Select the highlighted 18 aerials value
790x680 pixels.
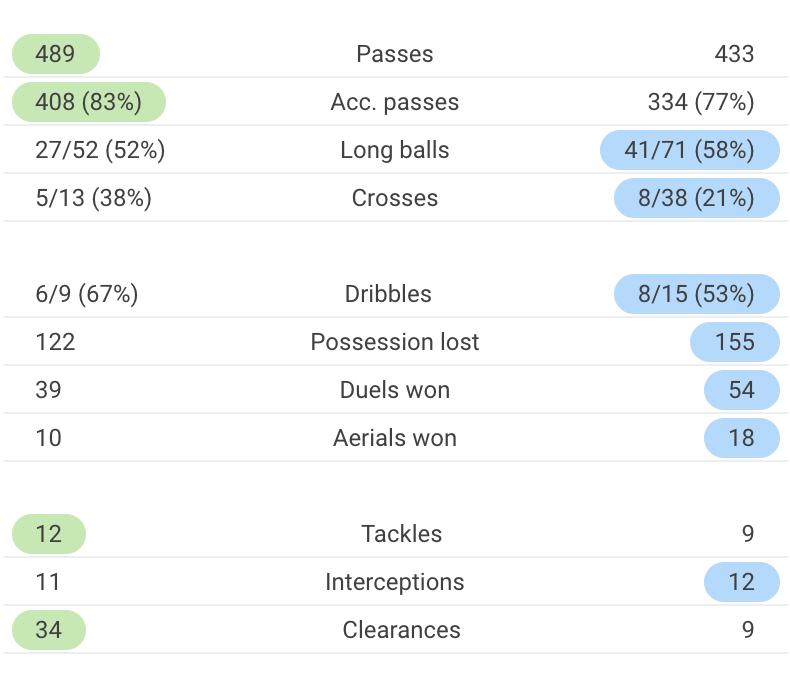tap(741, 438)
